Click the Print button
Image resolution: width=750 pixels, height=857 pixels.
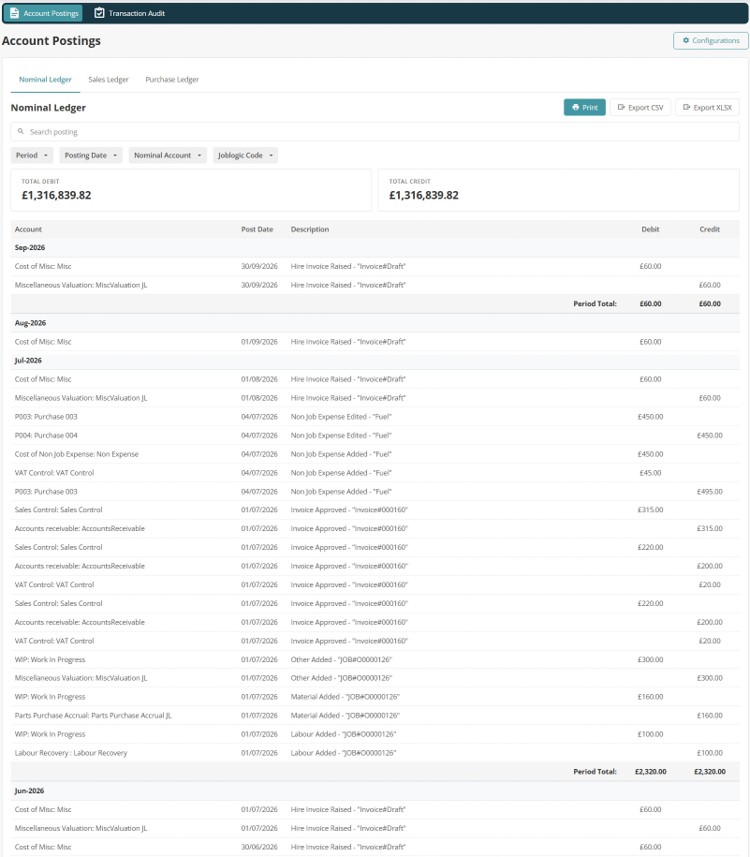click(x=584, y=107)
